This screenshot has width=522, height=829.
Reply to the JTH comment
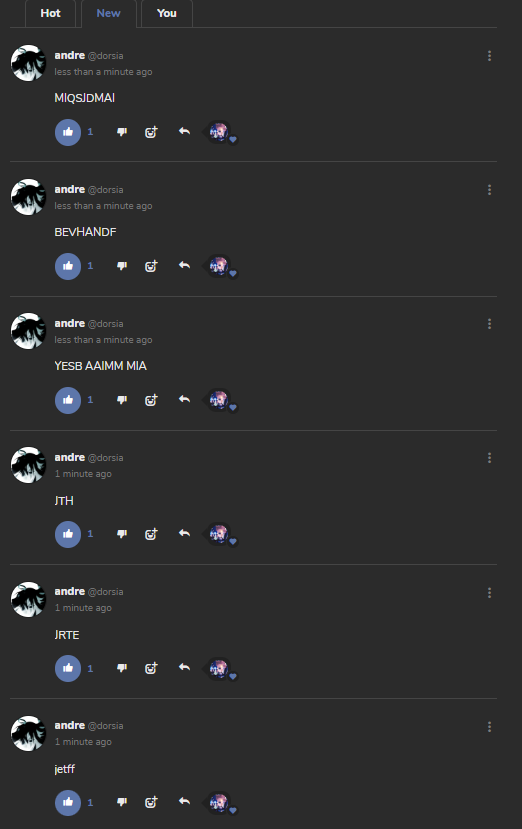(x=184, y=533)
